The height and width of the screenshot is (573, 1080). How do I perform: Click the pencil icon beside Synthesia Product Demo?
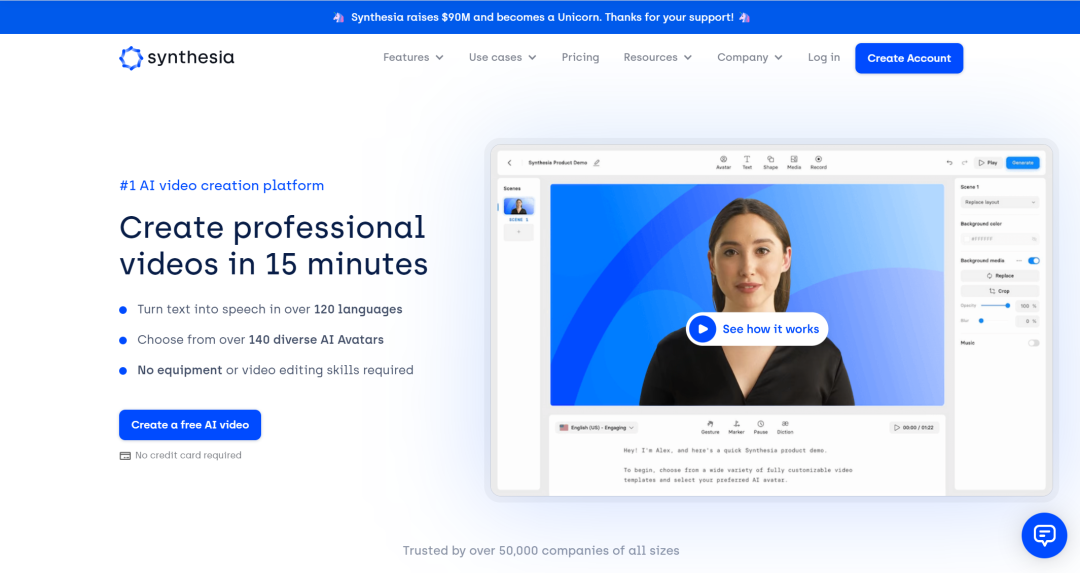coord(596,163)
